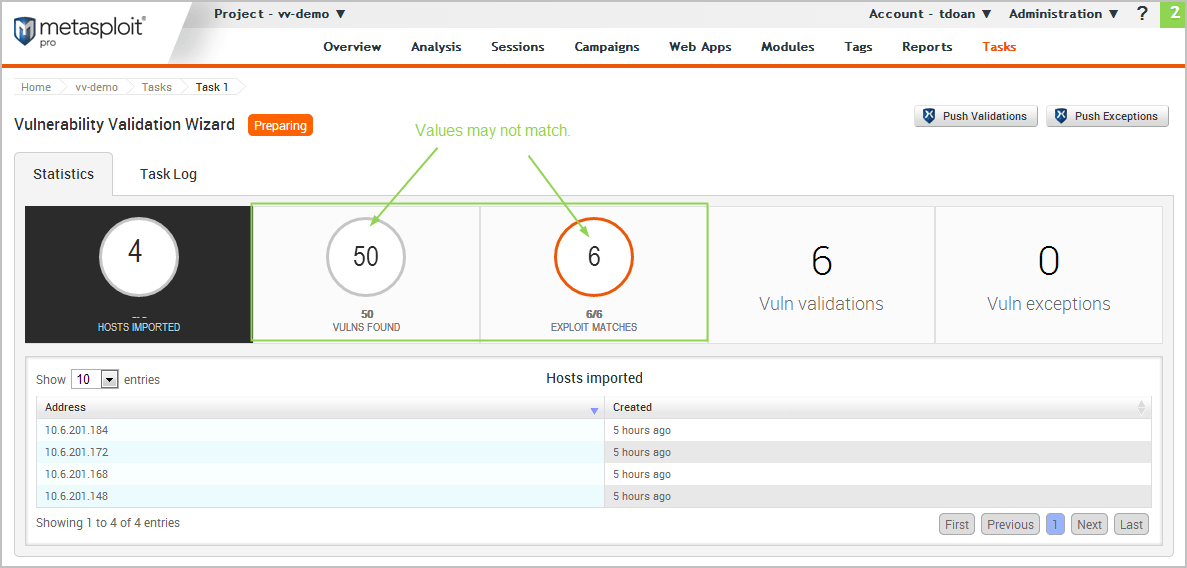The height and width of the screenshot is (568, 1187).
Task: Click the green notification count badge
Action: 1173,14
